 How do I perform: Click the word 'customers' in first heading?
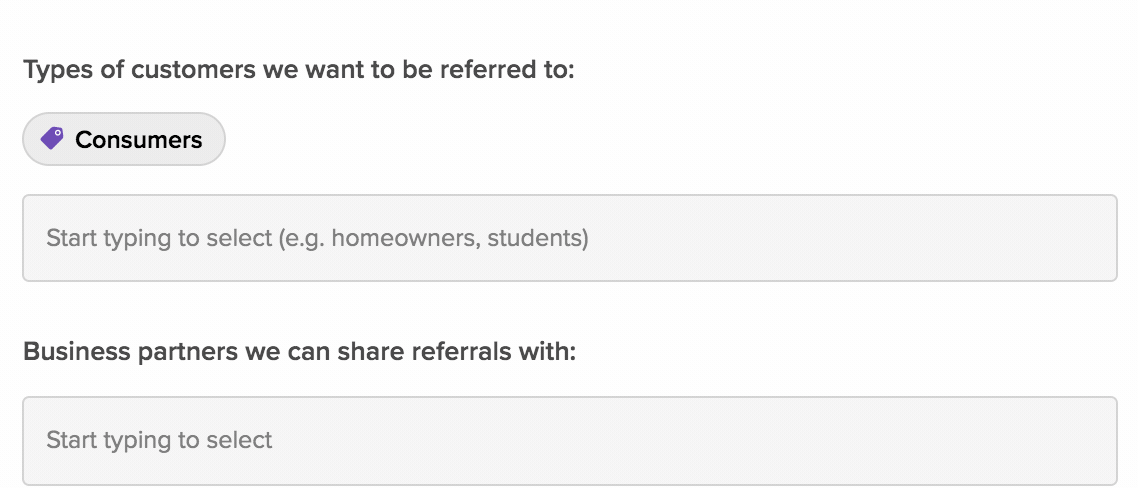(x=193, y=70)
